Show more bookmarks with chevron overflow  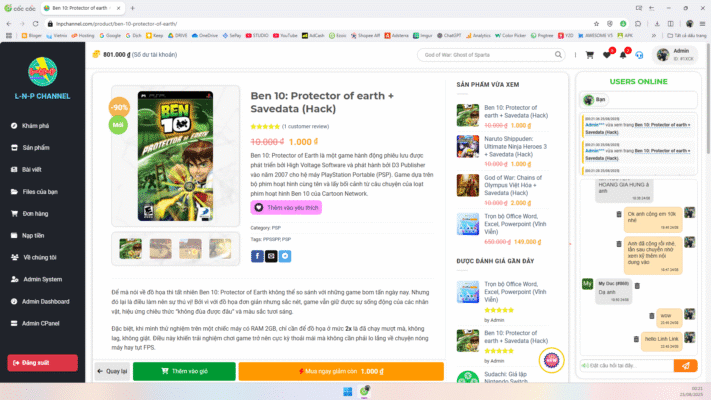(x=654, y=35)
